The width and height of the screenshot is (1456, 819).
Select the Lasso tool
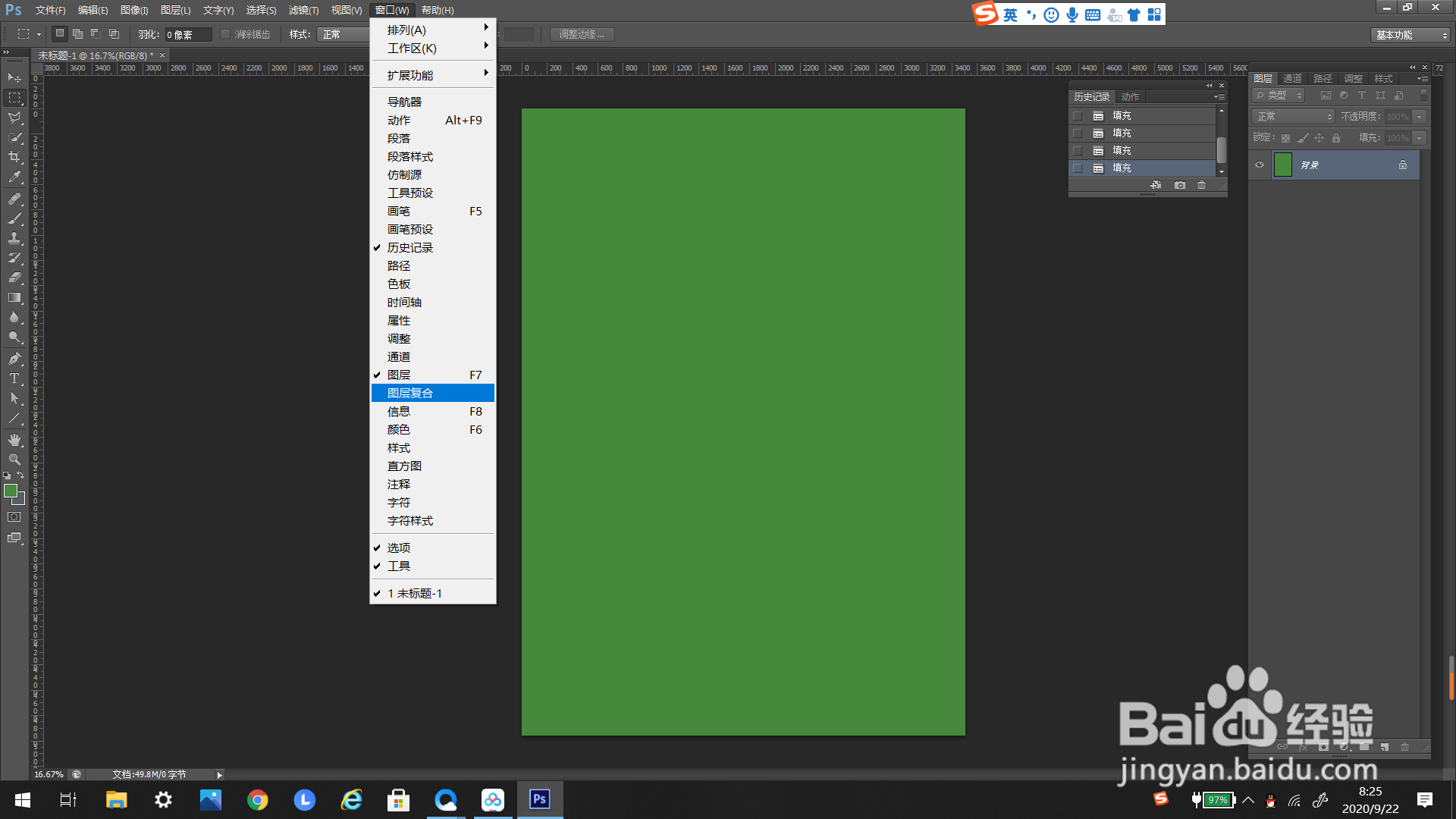pyautogui.click(x=14, y=118)
